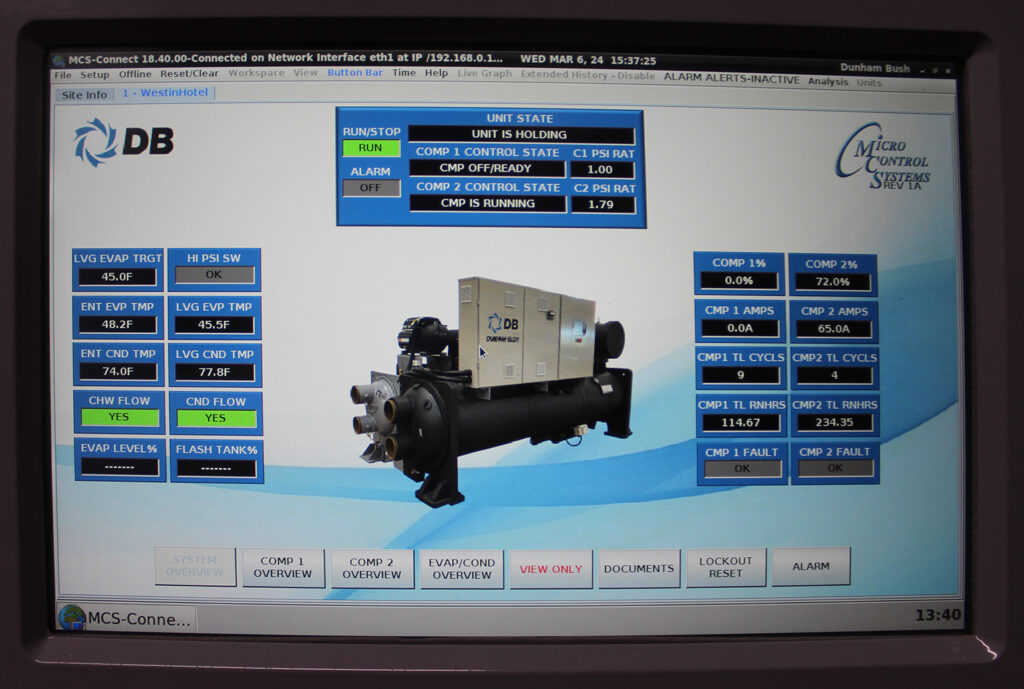Click the LVG EVP TMP value 45.5F
This screenshot has width=1024, height=689.
click(x=215, y=325)
